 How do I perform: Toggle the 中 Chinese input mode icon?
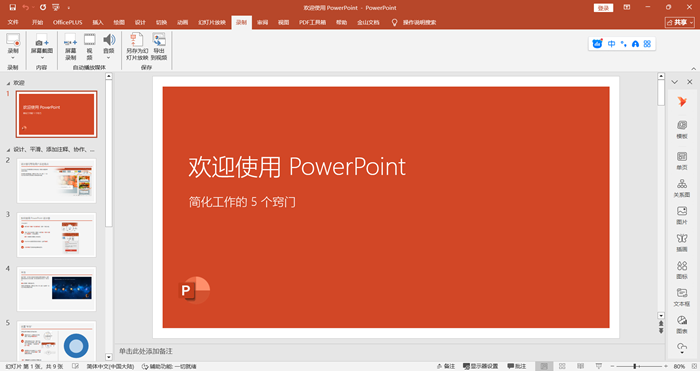pyautogui.click(x=612, y=44)
